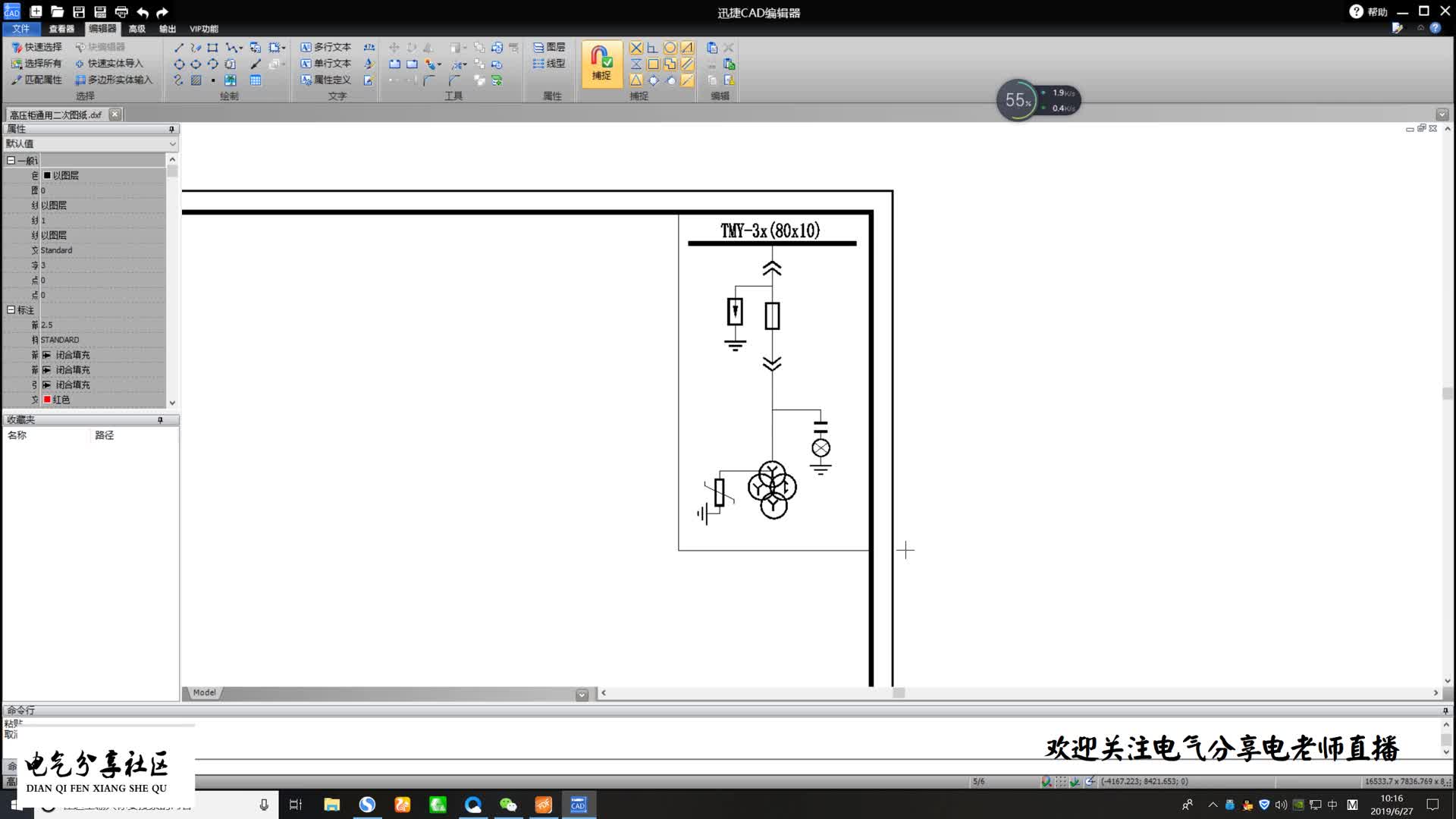Pin the 命令行 panel
The image size is (1456, 819).
(1445, 711)
